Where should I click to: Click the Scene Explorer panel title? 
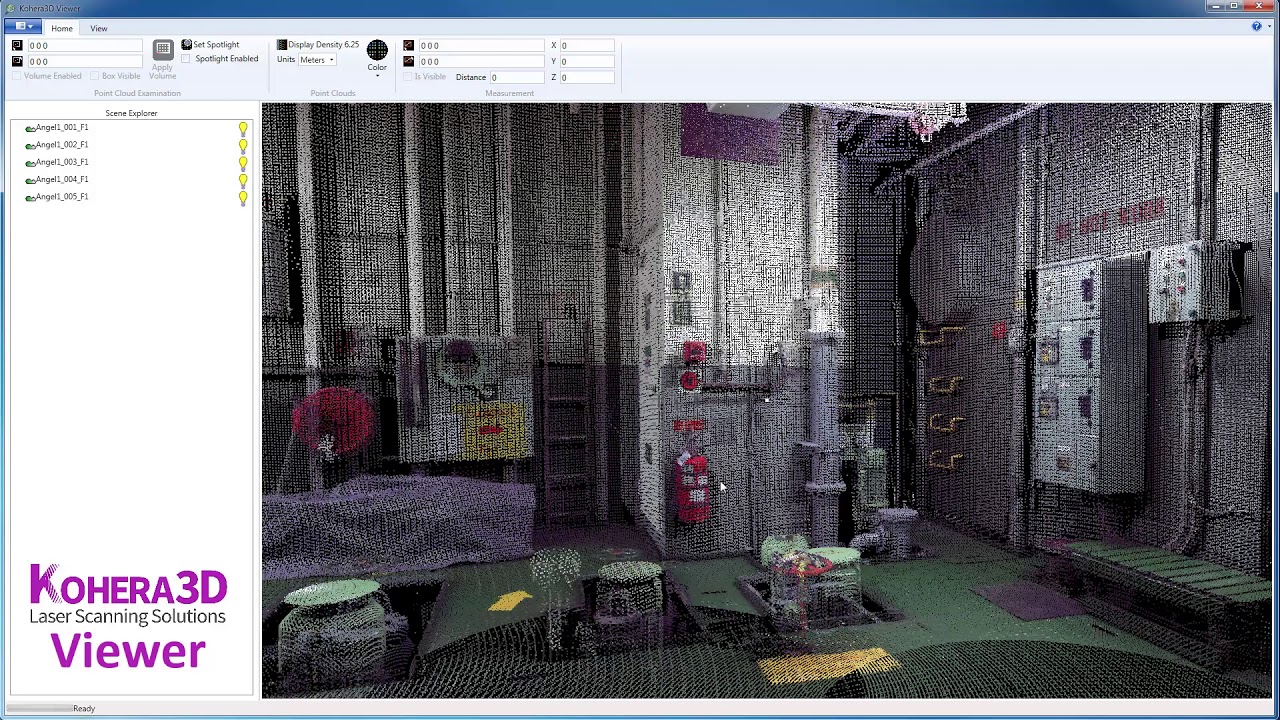pos(131,113)
